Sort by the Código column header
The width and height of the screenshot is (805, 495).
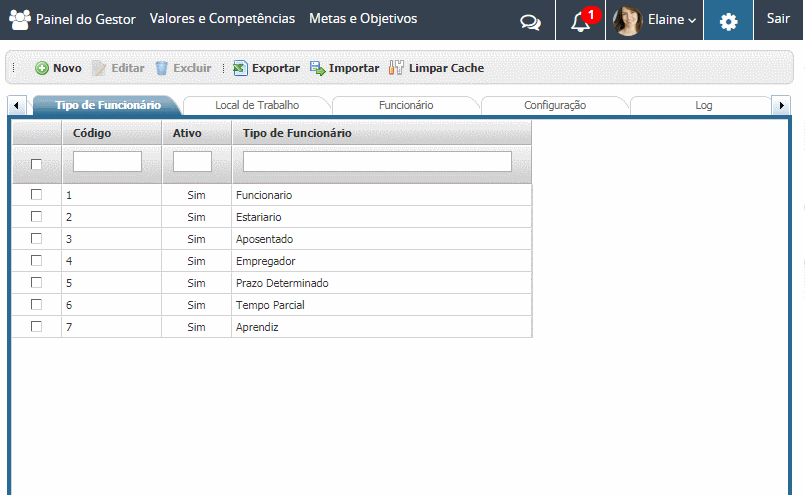tap(92, 133)
